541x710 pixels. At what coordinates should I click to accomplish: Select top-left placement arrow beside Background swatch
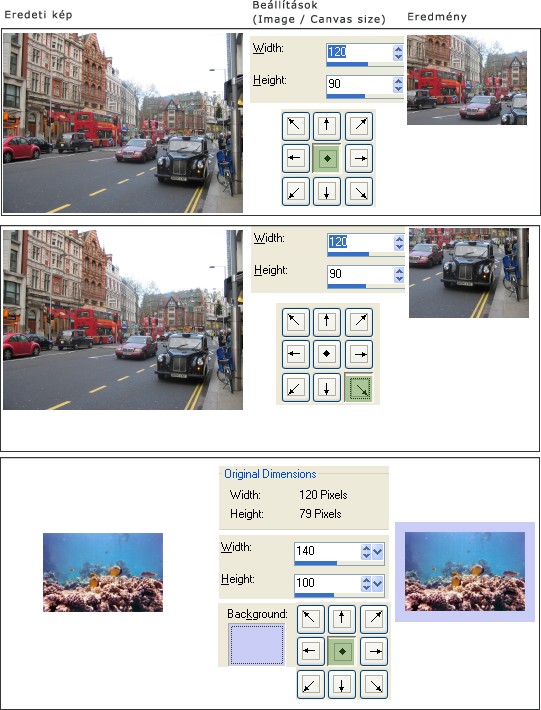311,619
